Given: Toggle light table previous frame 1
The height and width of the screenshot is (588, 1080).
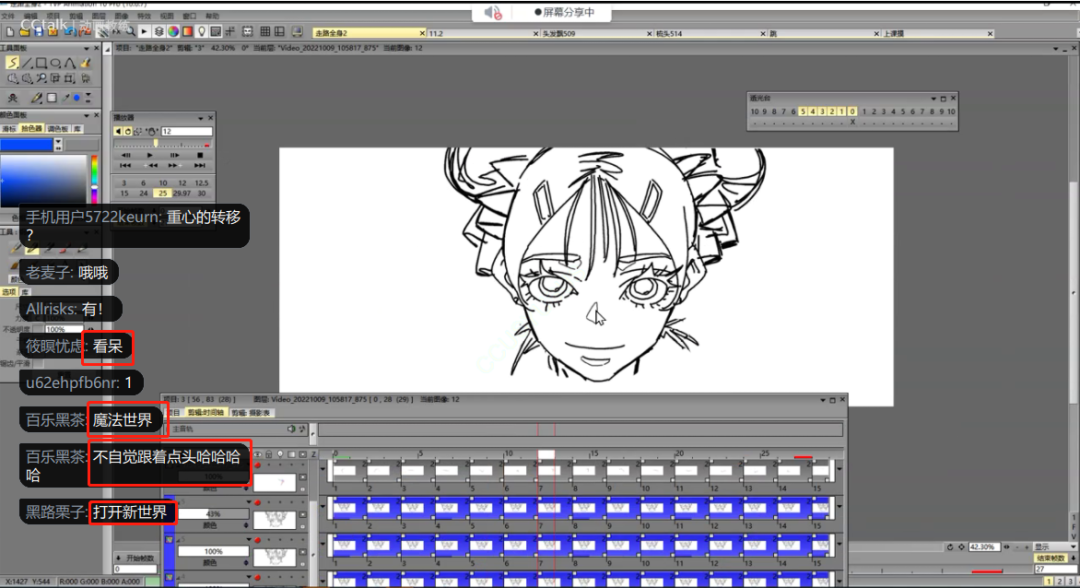Looking at the screenshot, I should [842, 112].
